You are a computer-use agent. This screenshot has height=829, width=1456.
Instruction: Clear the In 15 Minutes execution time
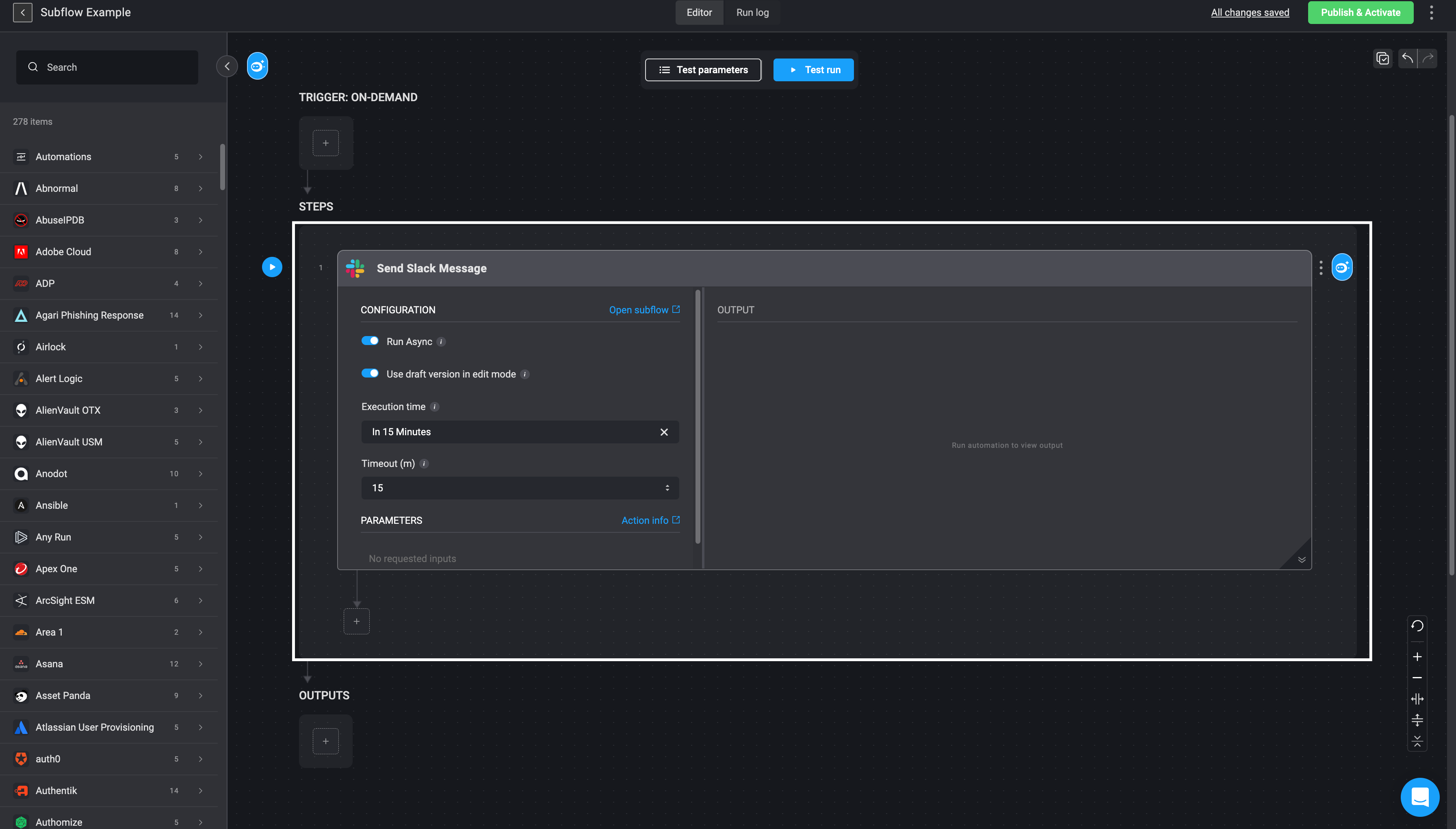(x=664, y=432)
